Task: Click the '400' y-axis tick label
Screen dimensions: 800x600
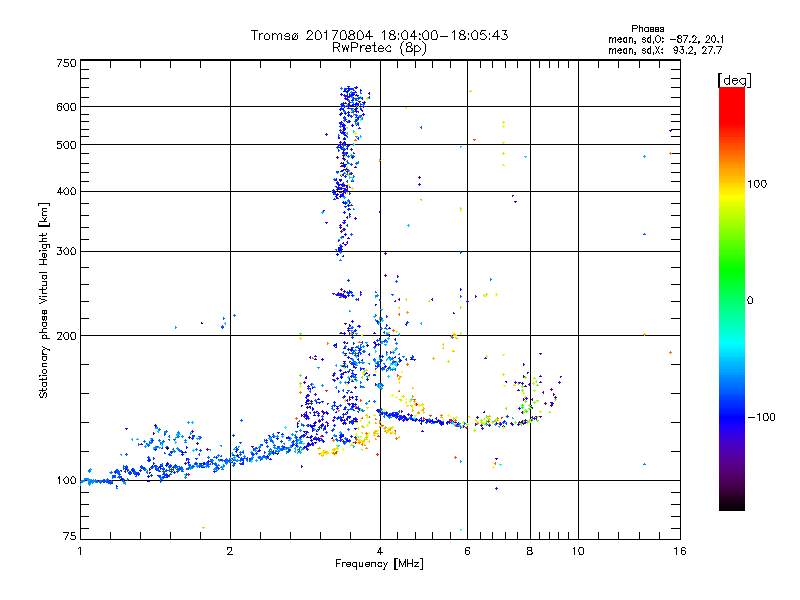Action: (x=66, y=192)
